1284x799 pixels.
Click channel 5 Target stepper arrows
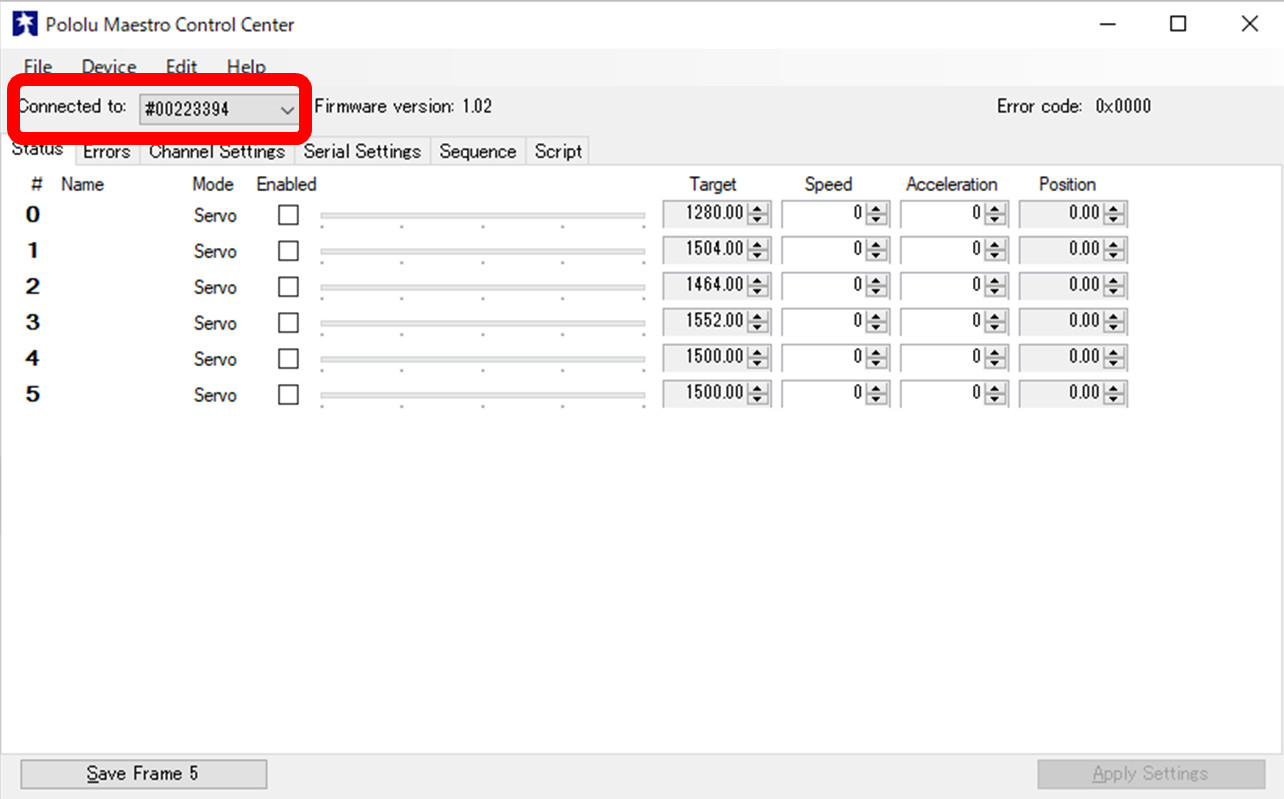[x=758, y=393]
